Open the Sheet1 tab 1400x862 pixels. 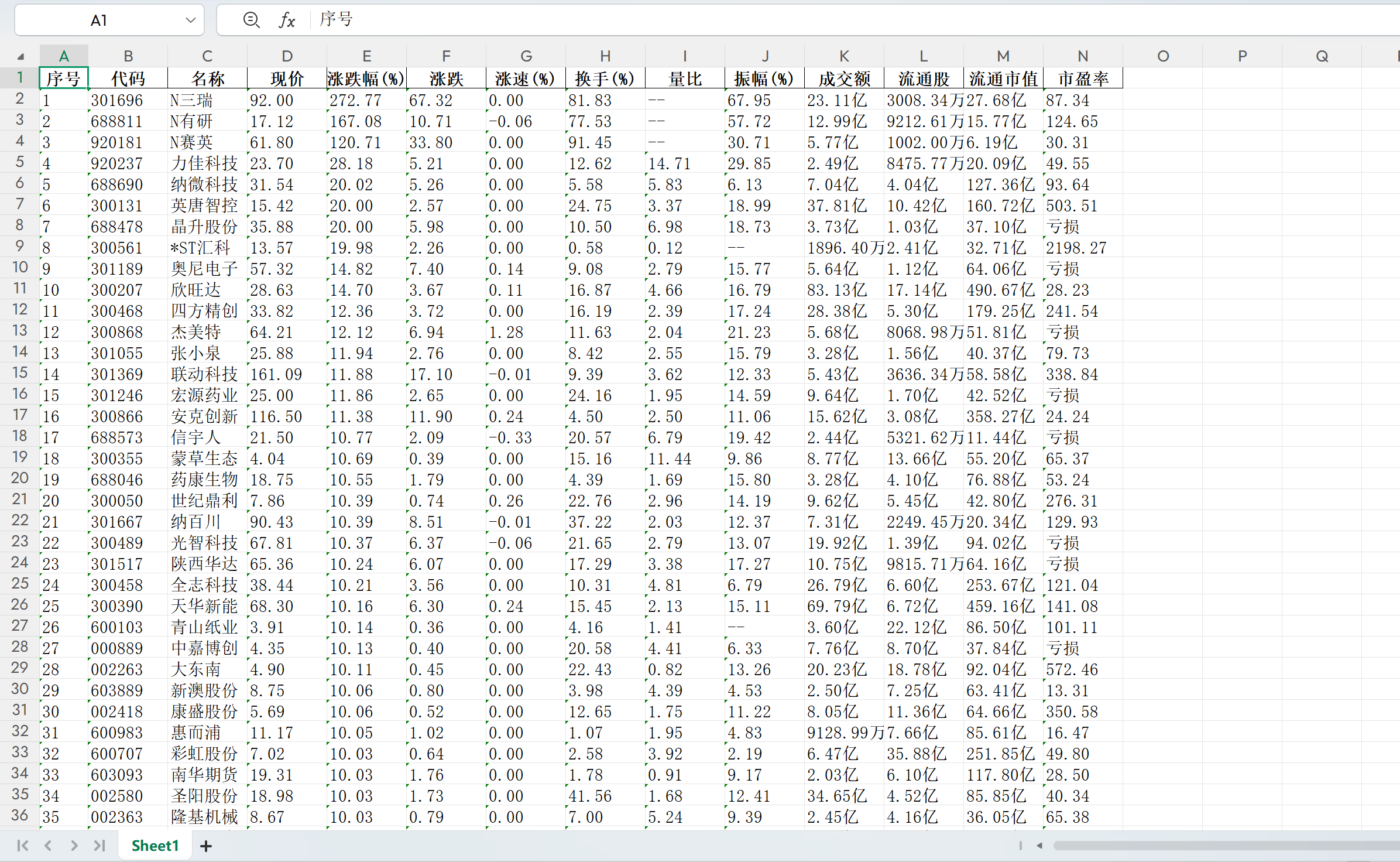pyautogui.click(x=155, y=846)
